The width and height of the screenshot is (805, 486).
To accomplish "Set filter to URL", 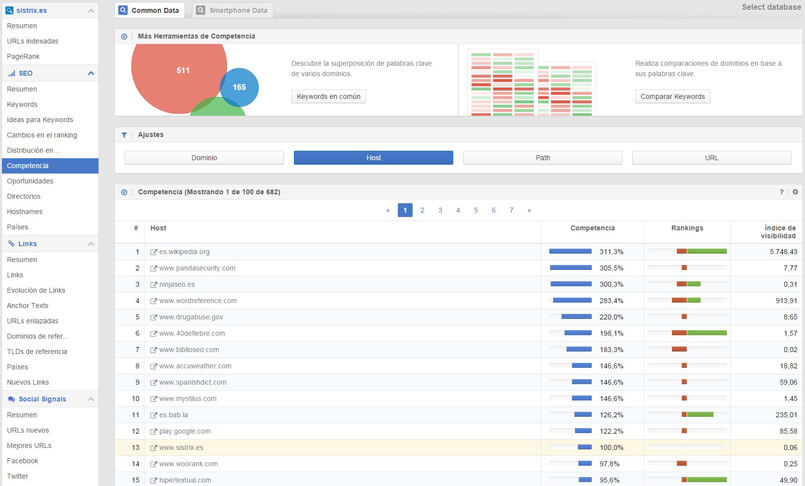I will click(712, 158).
